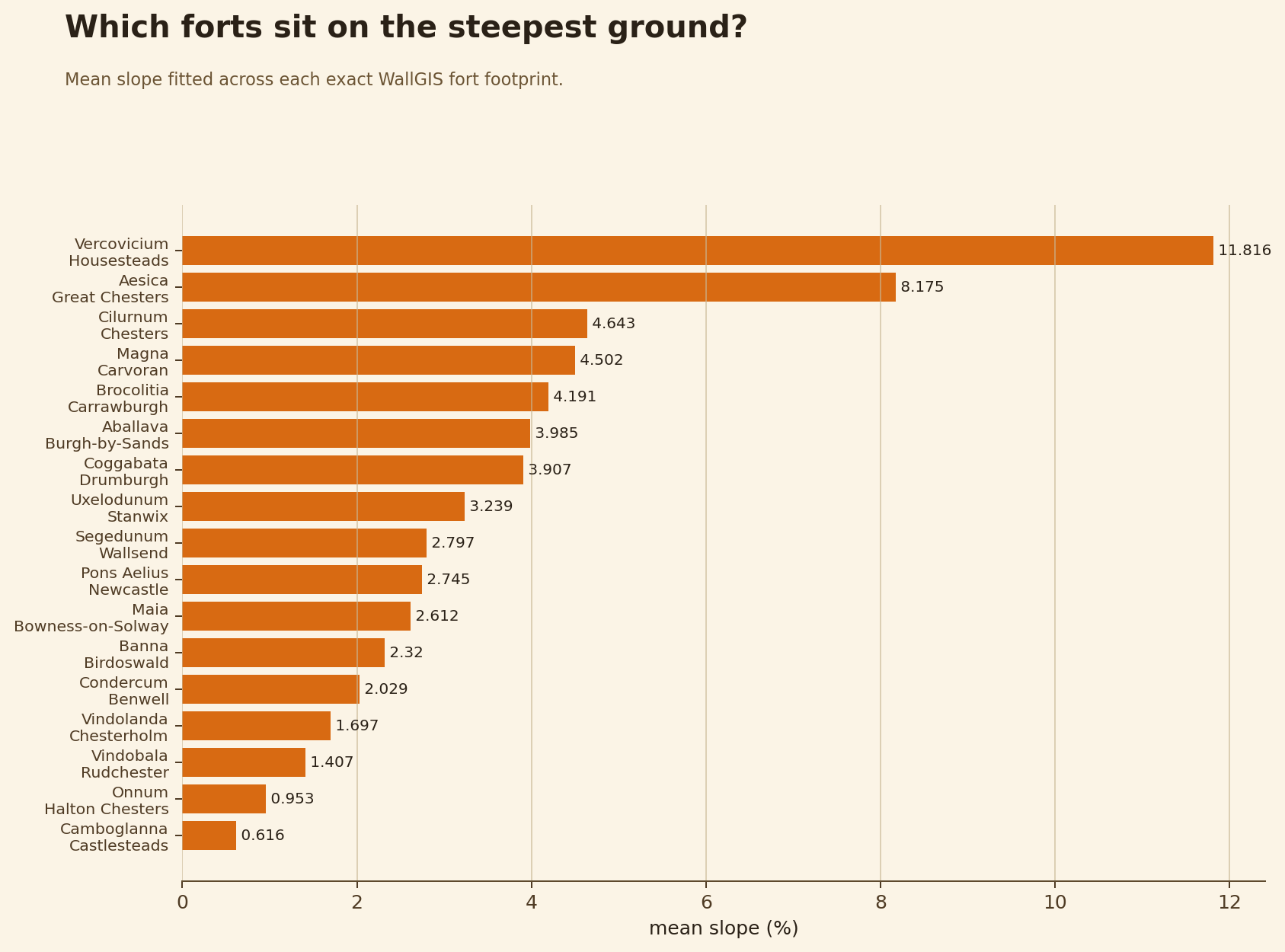Image resolution: width=1285 pixels, height=952 pixels.
Task: Click the value label 3.239
Action: coord(491,506)
